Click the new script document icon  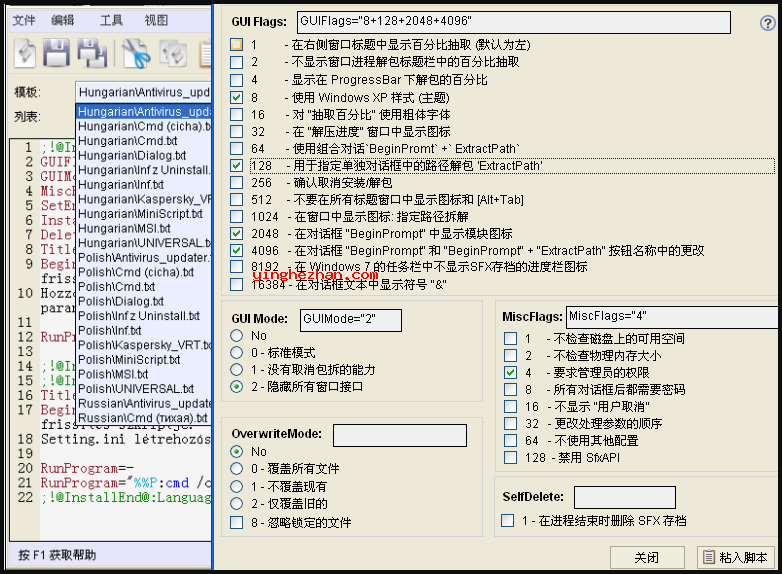(25, 53)
